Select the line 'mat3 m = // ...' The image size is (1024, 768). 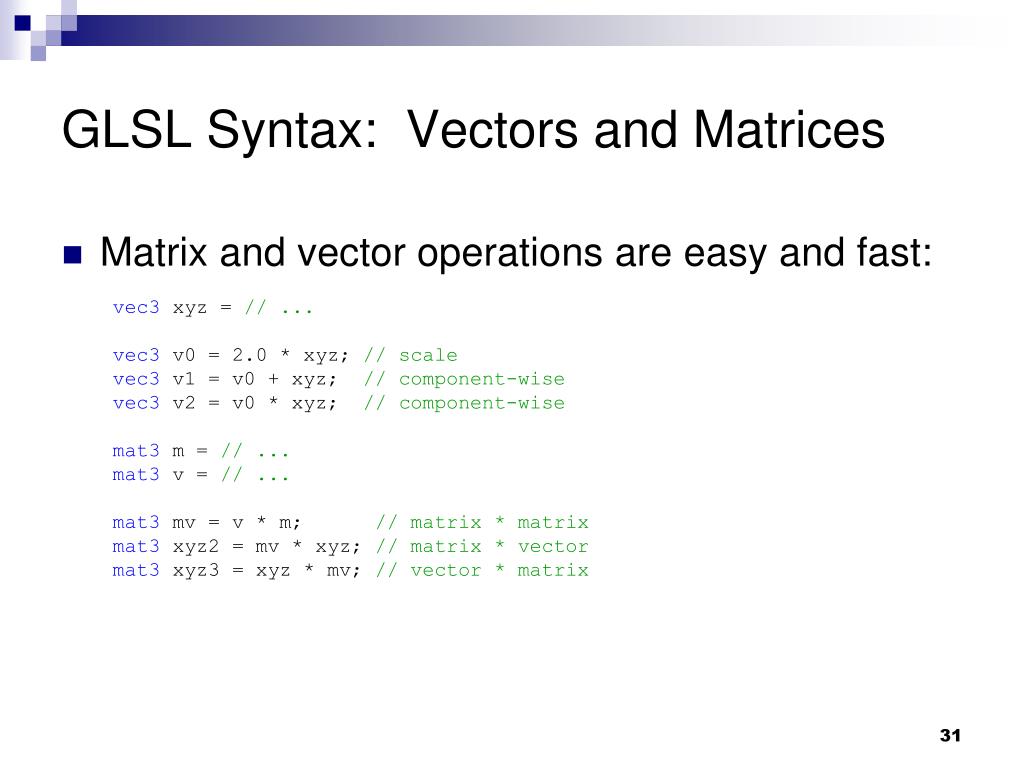point(200,451)
